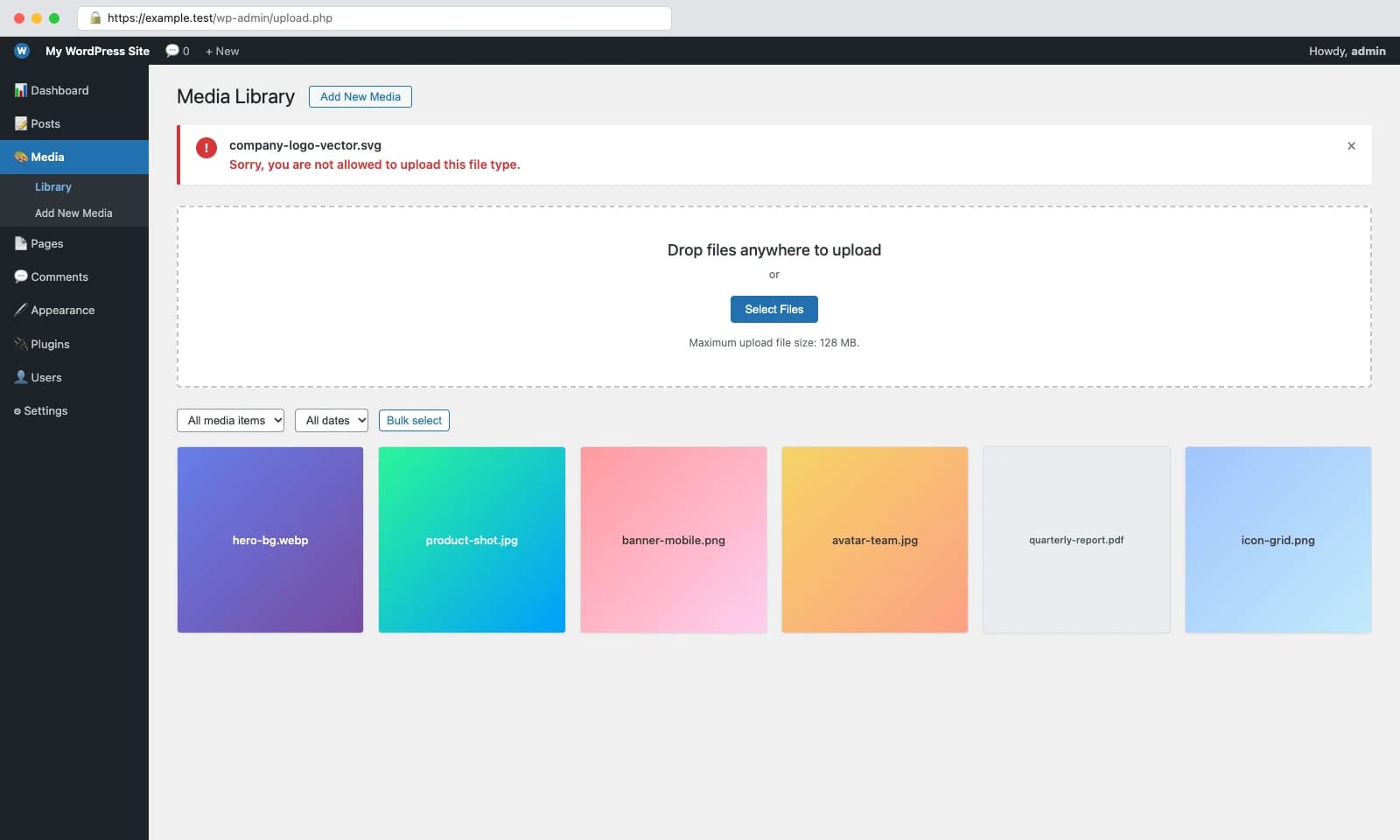Click the Add New Media button

(360, 96)
